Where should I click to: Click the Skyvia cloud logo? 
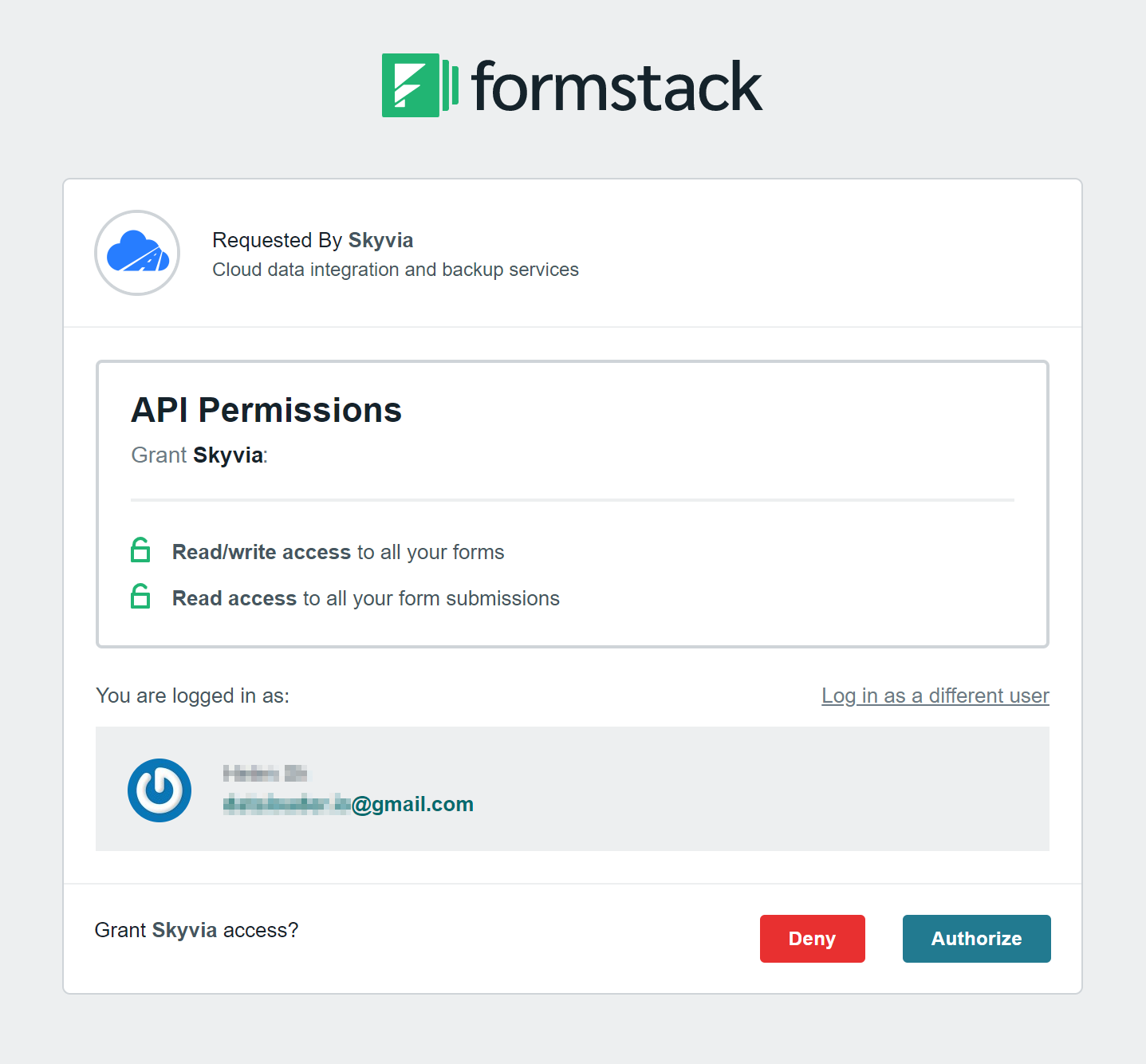point(137,253)
